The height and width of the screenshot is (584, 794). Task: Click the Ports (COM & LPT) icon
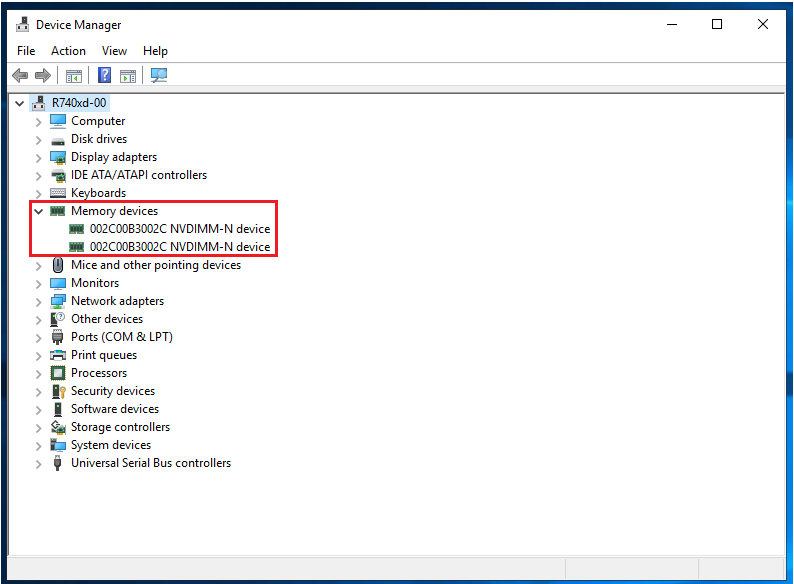(x=58, y=337)
